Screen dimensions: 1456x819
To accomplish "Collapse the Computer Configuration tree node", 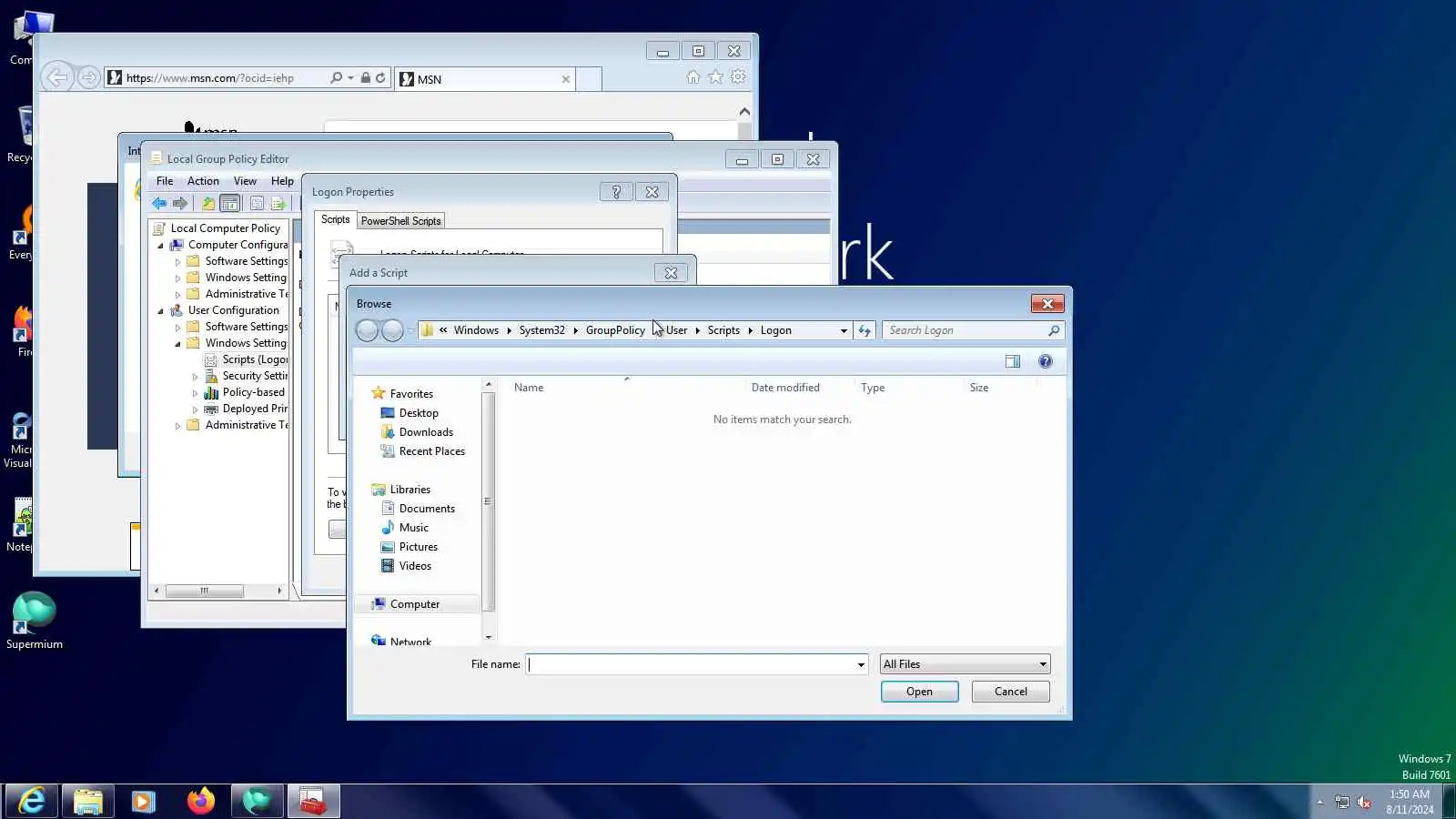I will point(161,245).
